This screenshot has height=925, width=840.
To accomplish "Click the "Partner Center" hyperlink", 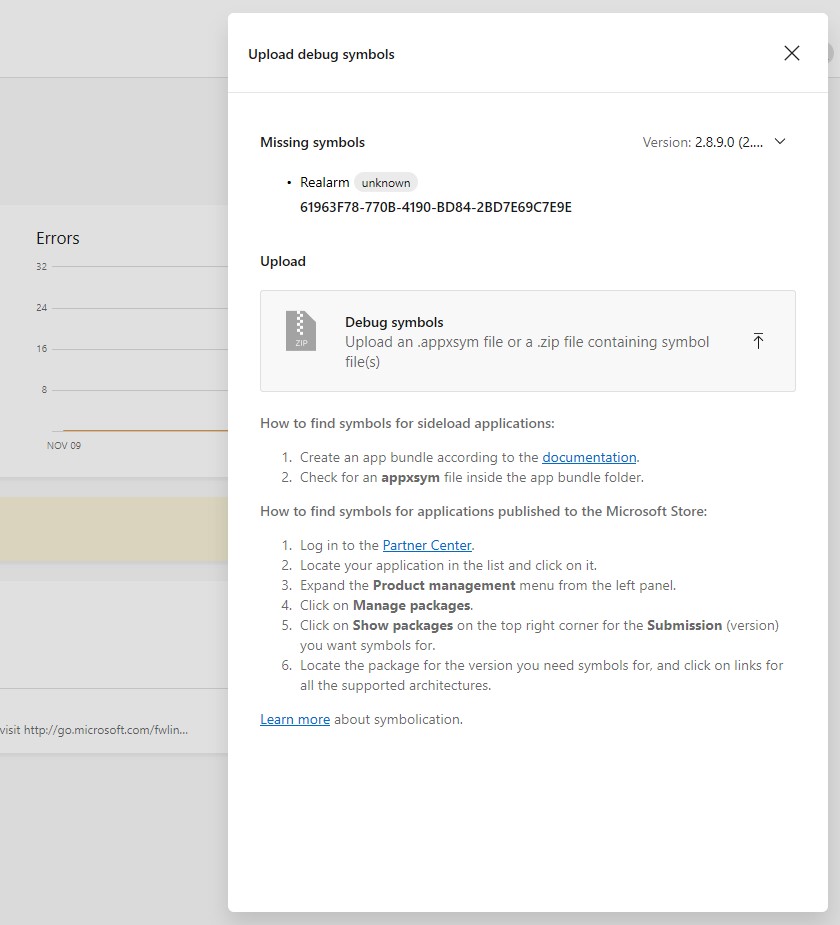I will 427,545.
